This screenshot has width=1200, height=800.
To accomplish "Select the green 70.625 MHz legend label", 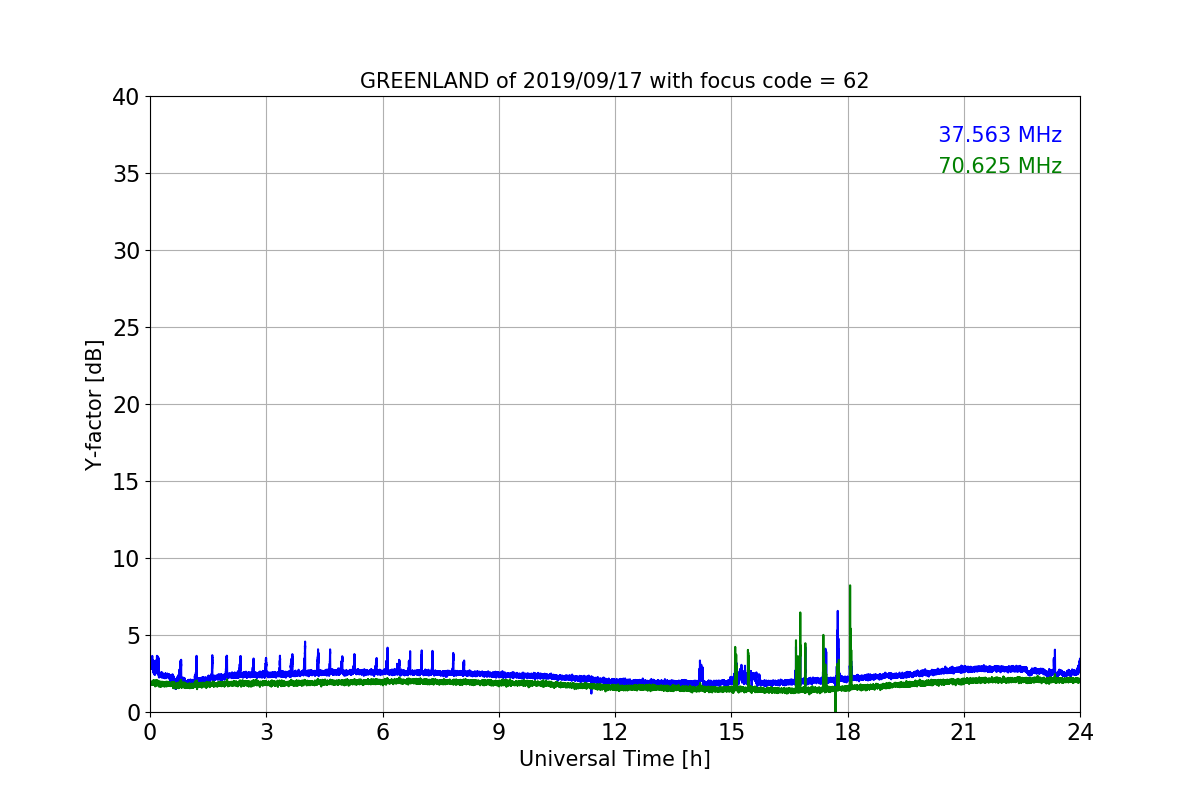I will point(1000,166).
